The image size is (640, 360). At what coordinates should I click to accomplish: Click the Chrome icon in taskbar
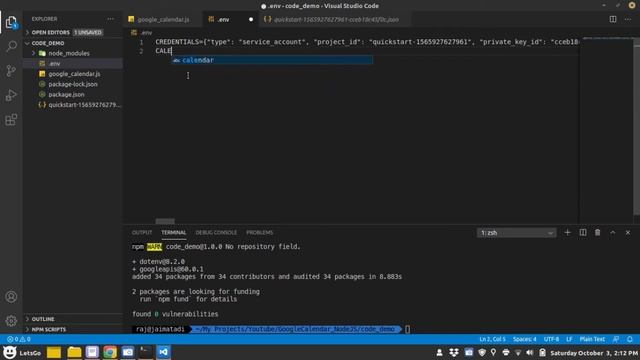(x=110, y=352)
